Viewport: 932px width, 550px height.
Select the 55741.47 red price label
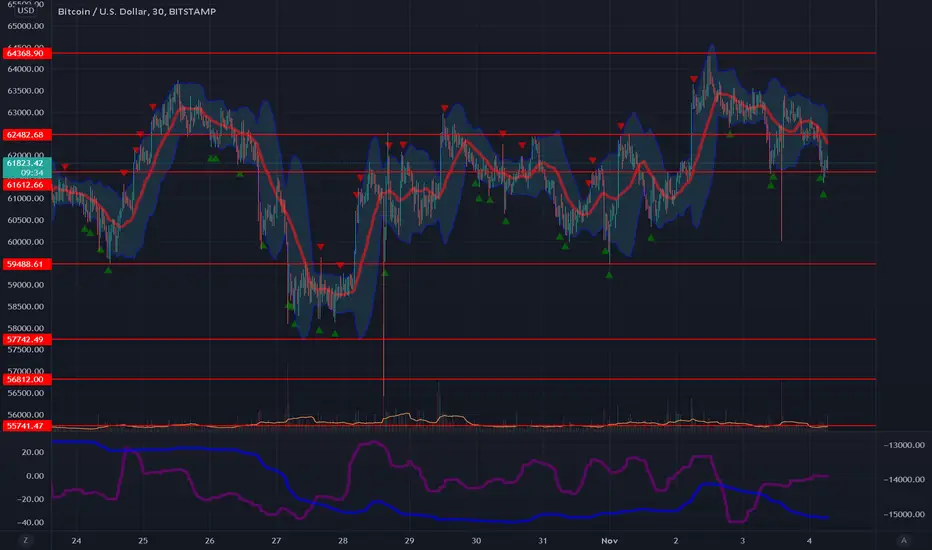coord(26,426)
